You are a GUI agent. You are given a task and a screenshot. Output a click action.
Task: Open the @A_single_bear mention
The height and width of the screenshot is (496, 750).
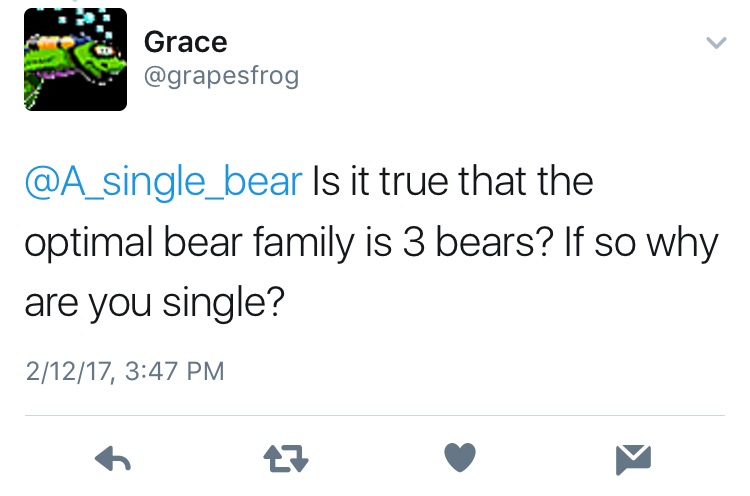[x=162, y=183]
